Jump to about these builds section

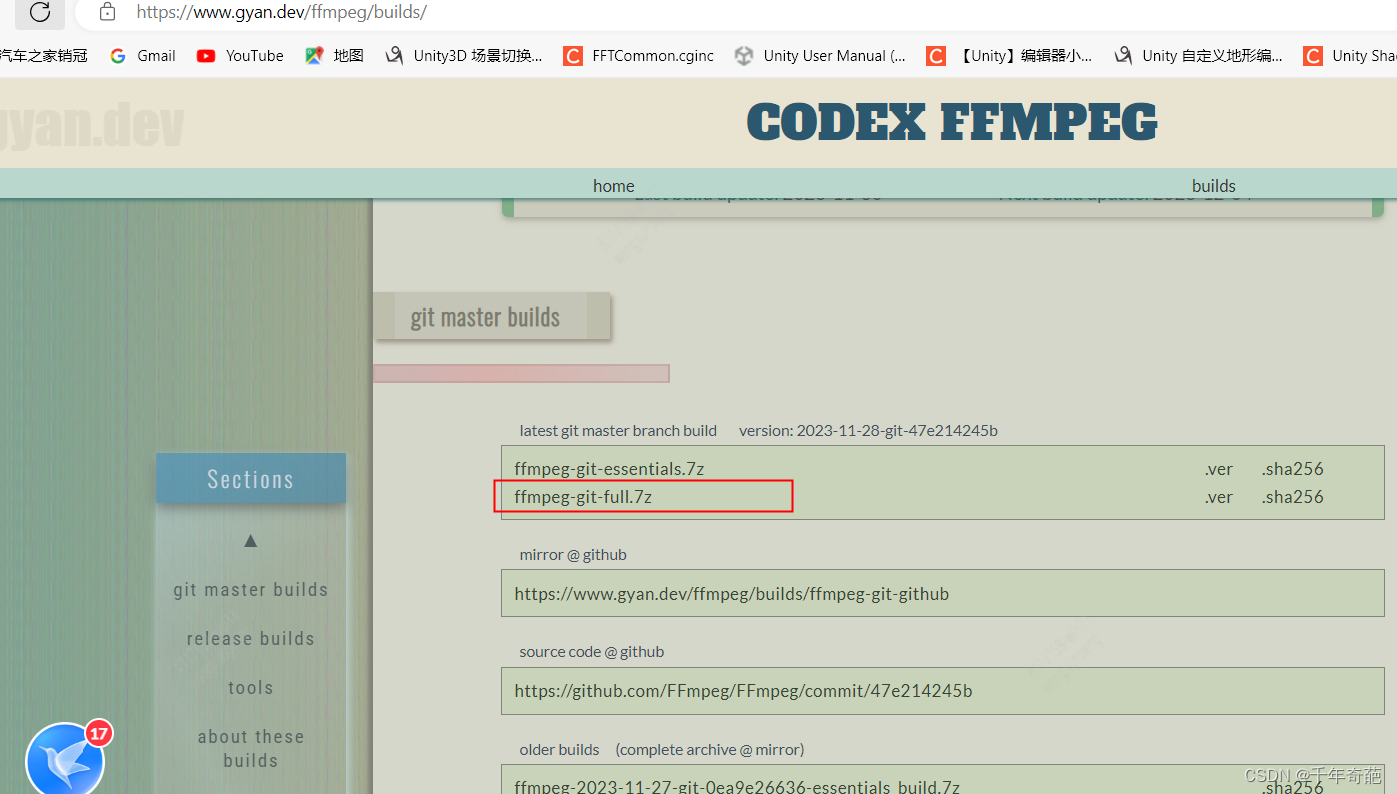(x=250, y=748)
